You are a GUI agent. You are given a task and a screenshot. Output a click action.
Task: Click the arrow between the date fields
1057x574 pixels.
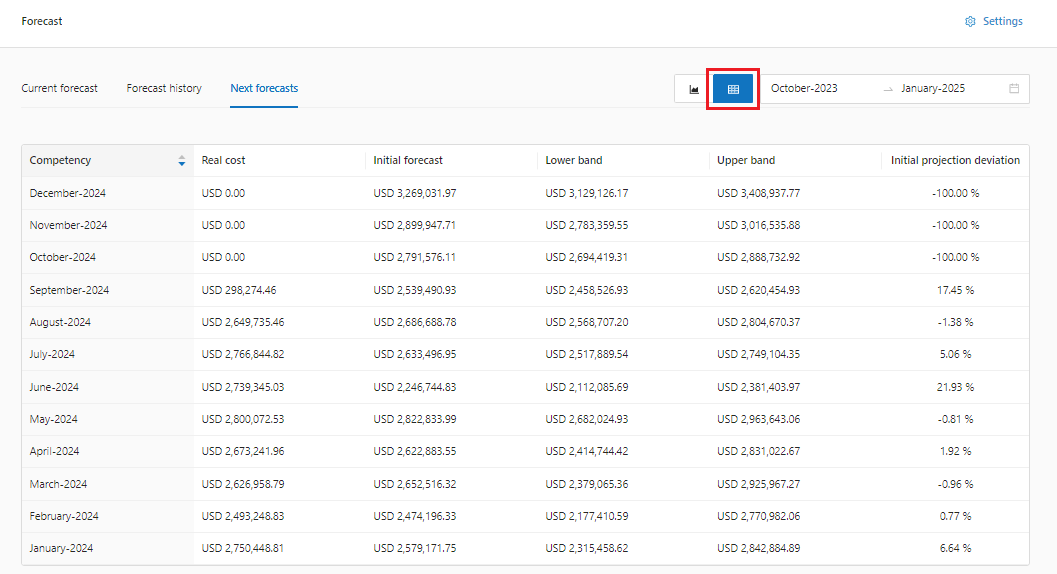point(887,89)
